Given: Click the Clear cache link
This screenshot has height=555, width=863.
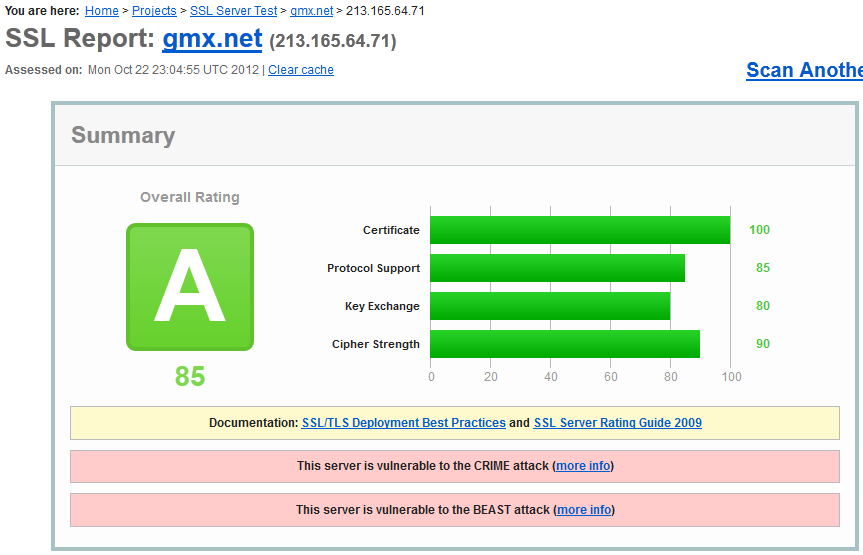Looking at the screenshot, I should click(x=301, y=70).
